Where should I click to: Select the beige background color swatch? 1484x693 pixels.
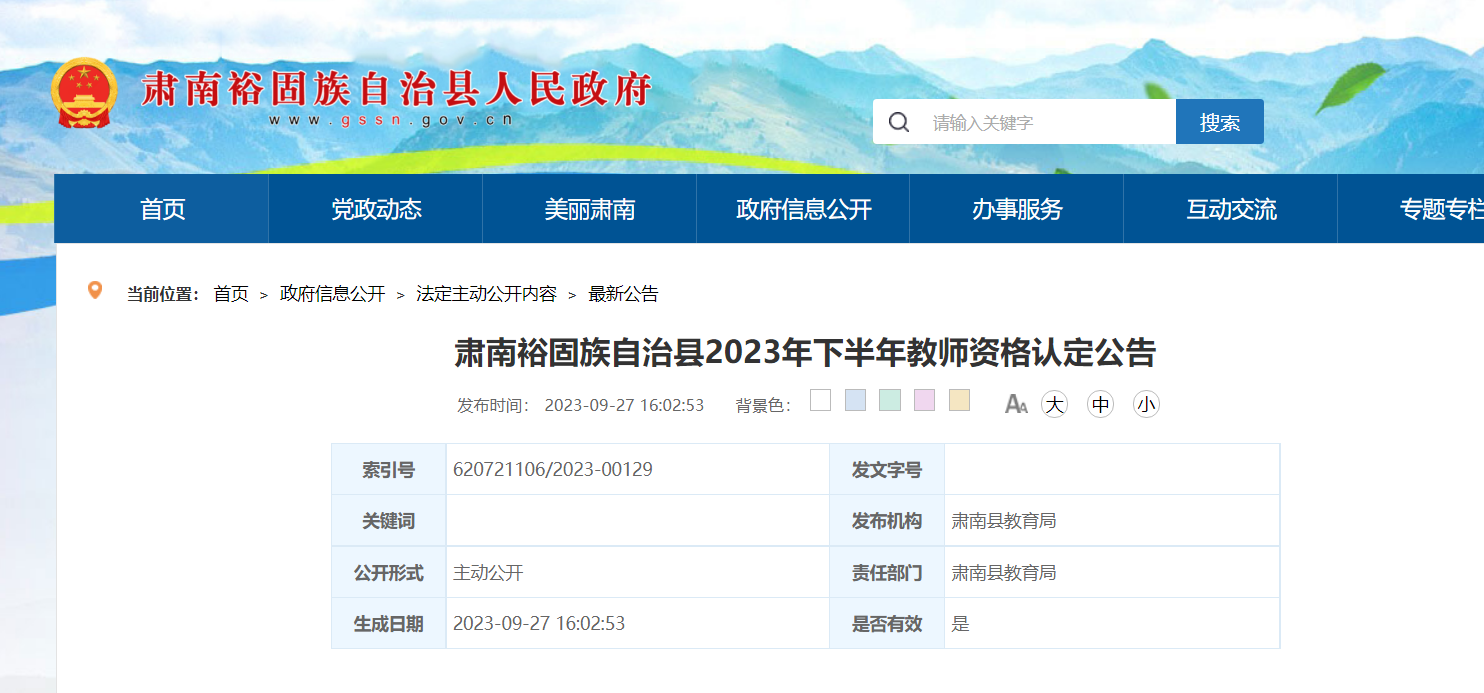point(959,401)
